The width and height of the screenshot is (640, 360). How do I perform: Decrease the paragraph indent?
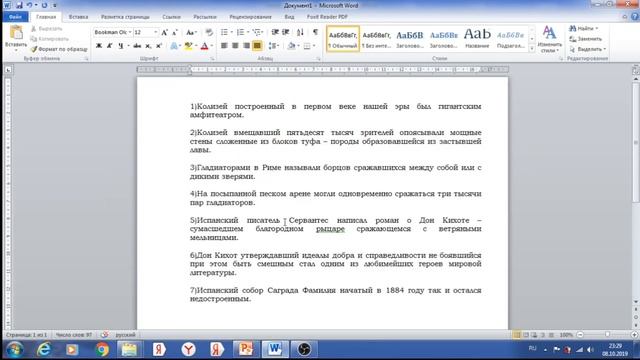pos(275,32)
